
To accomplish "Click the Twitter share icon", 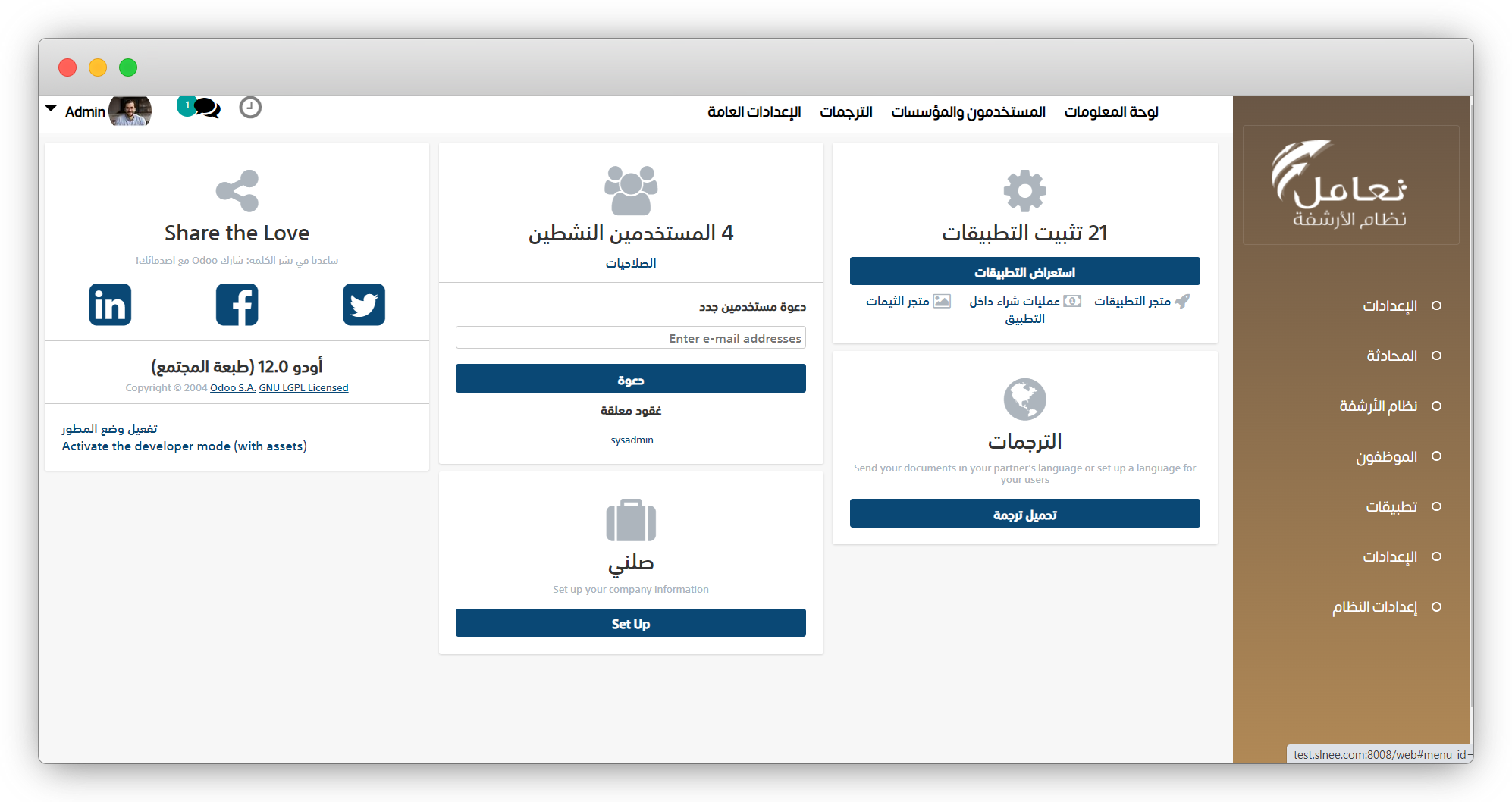I will point(364,305).
